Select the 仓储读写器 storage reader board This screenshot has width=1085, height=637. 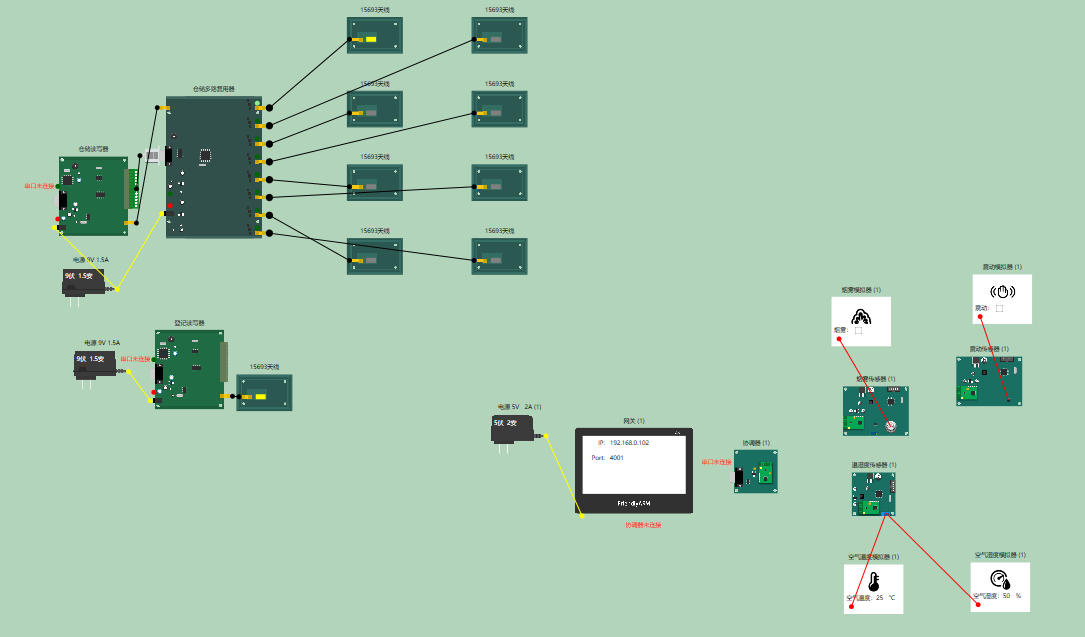93,196
